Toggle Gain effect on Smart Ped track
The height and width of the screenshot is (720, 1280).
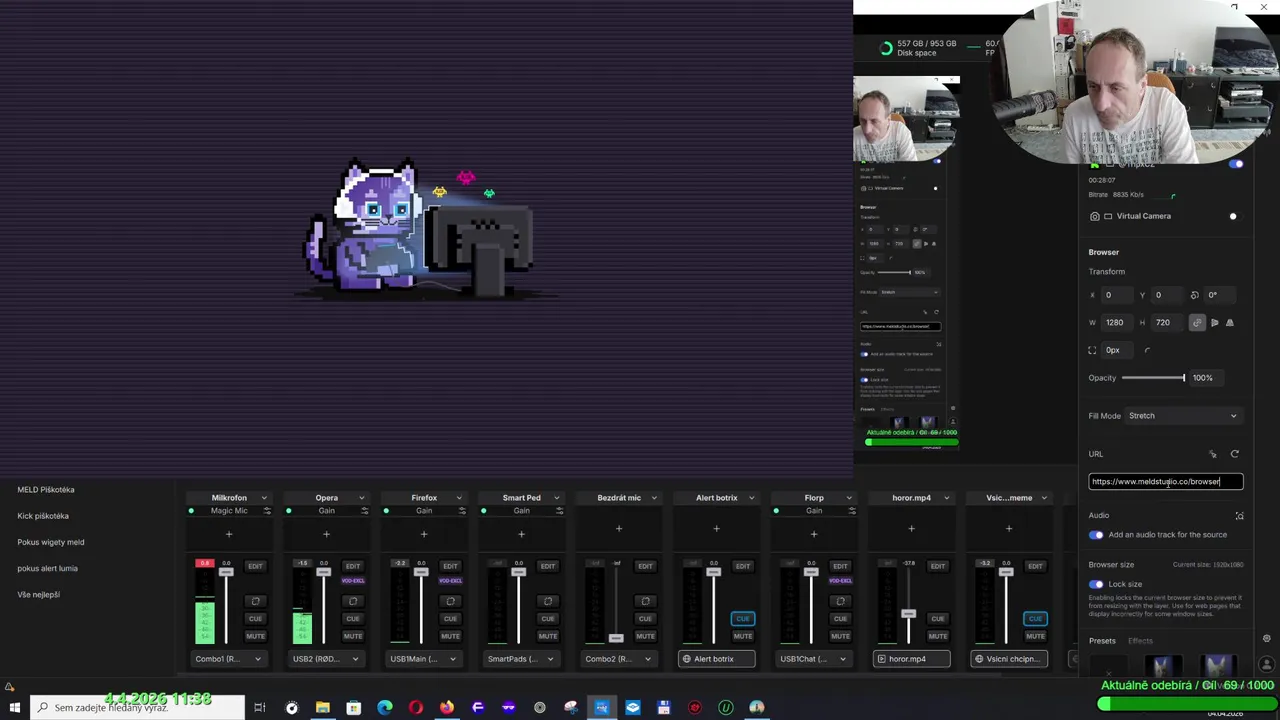tap(483, 511)
